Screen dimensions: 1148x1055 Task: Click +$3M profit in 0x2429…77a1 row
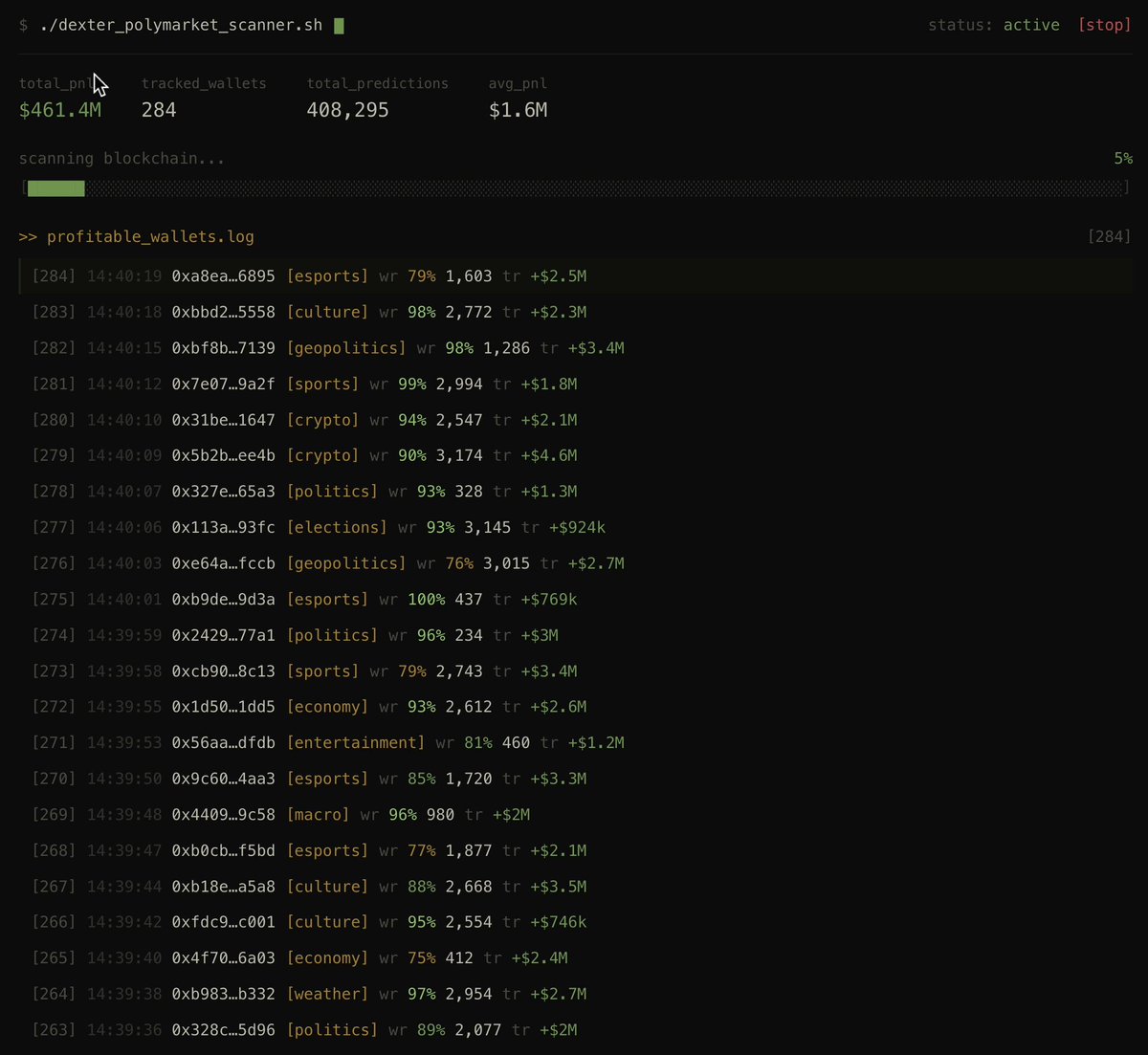(540, 635)
